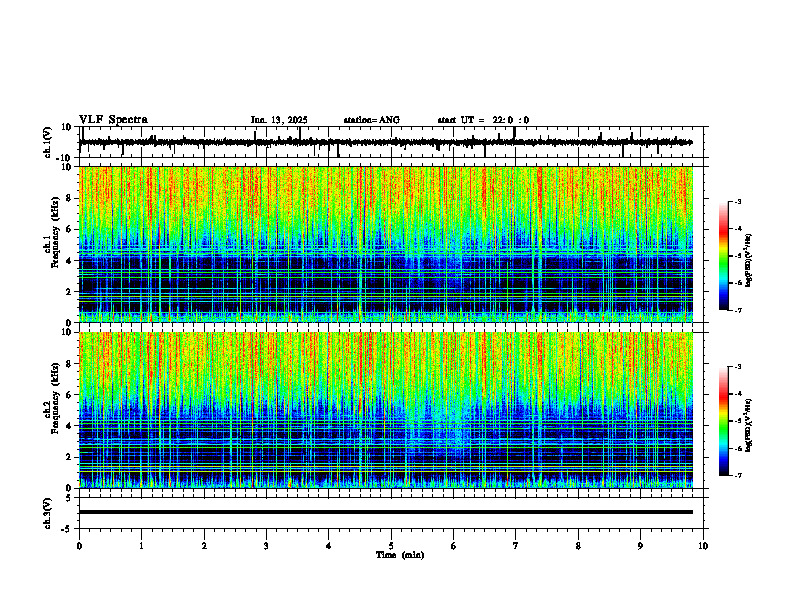
Task: Click the "Time (min)" axis label
Action: tap(400, 555)
